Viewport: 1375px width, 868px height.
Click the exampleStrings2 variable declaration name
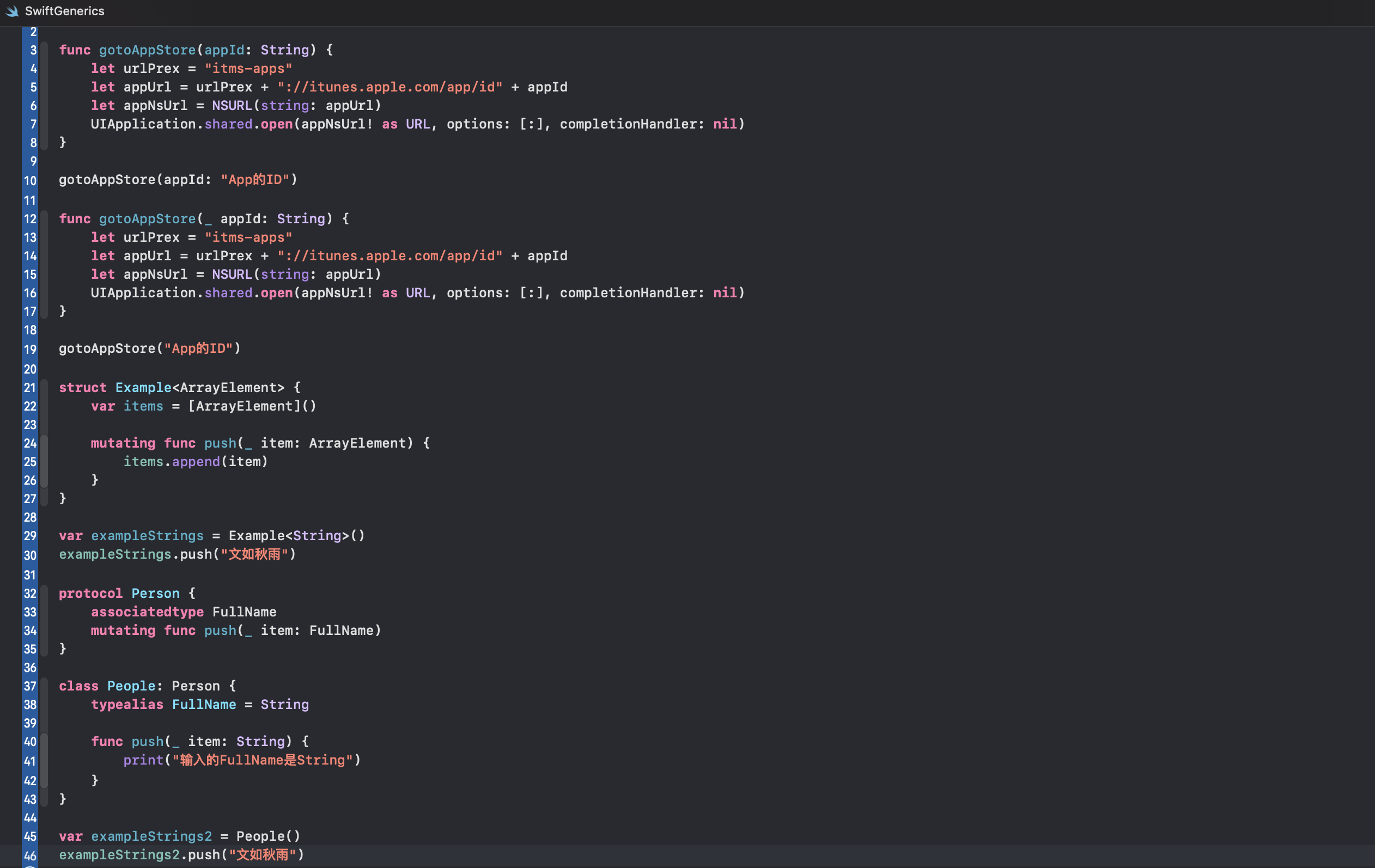(151, 836)
